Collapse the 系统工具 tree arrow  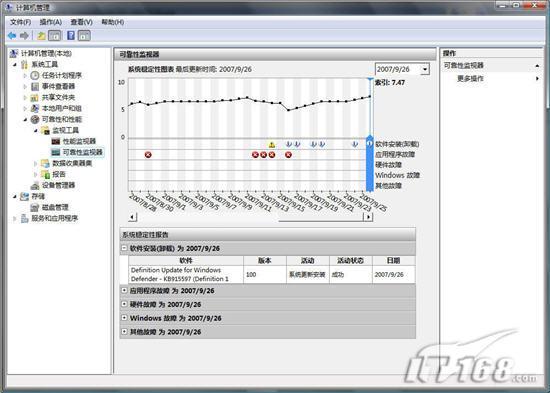15,65
